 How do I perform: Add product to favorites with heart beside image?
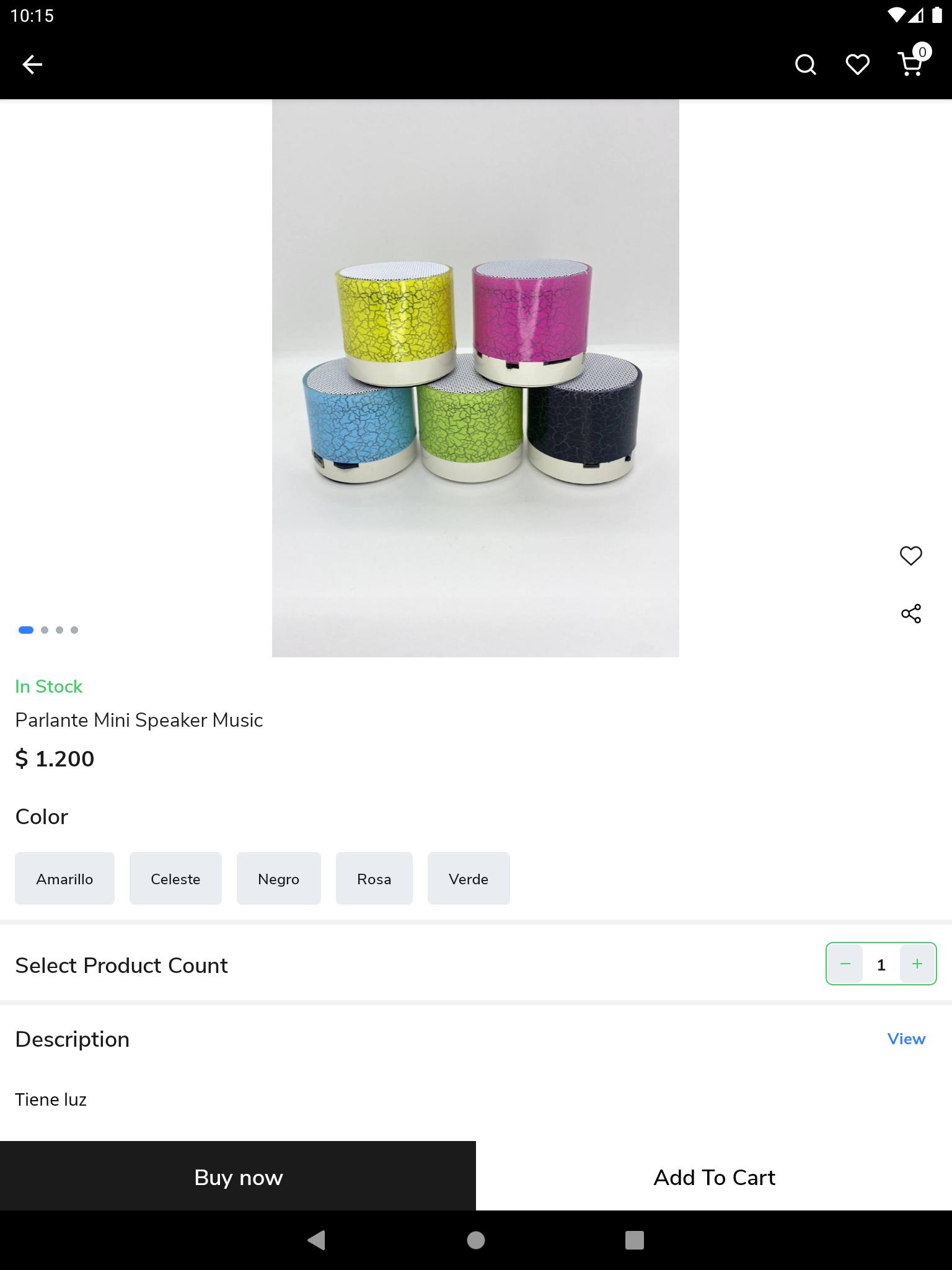pyautogui.click(x=911, y=556)
